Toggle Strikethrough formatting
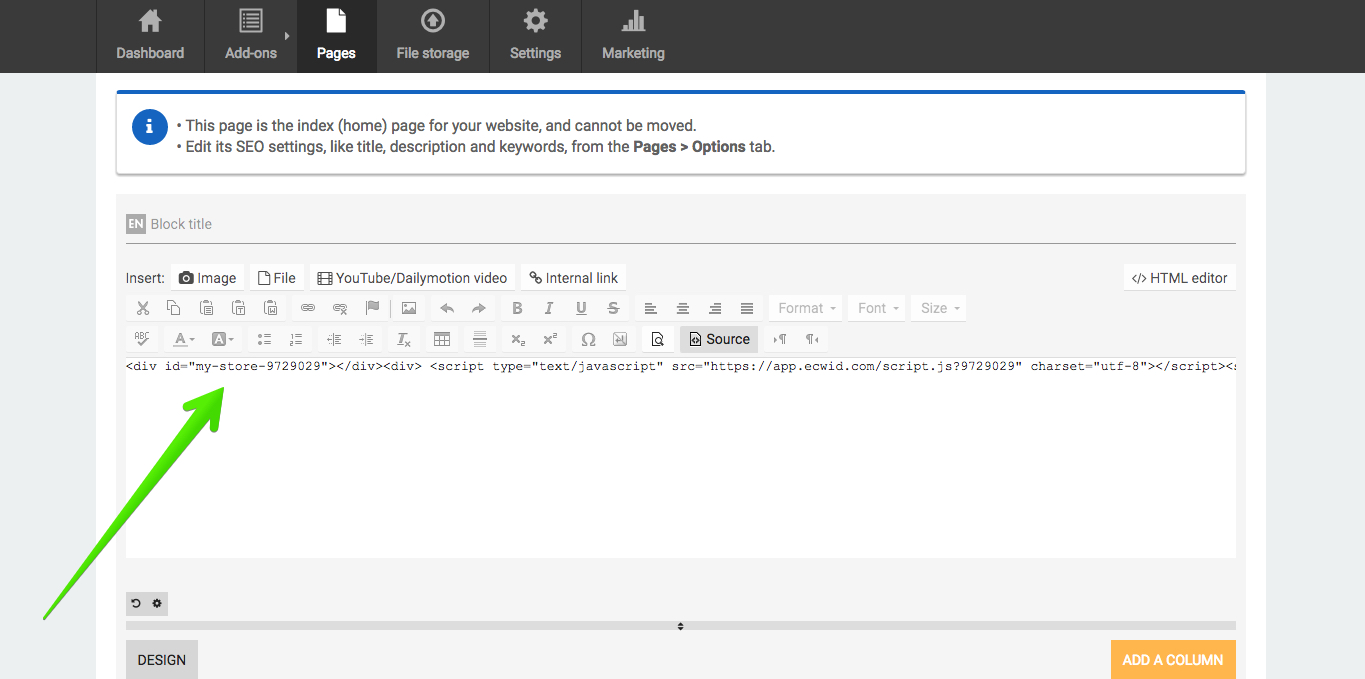This screenshot has width=1365, height=679. (613, 308)
